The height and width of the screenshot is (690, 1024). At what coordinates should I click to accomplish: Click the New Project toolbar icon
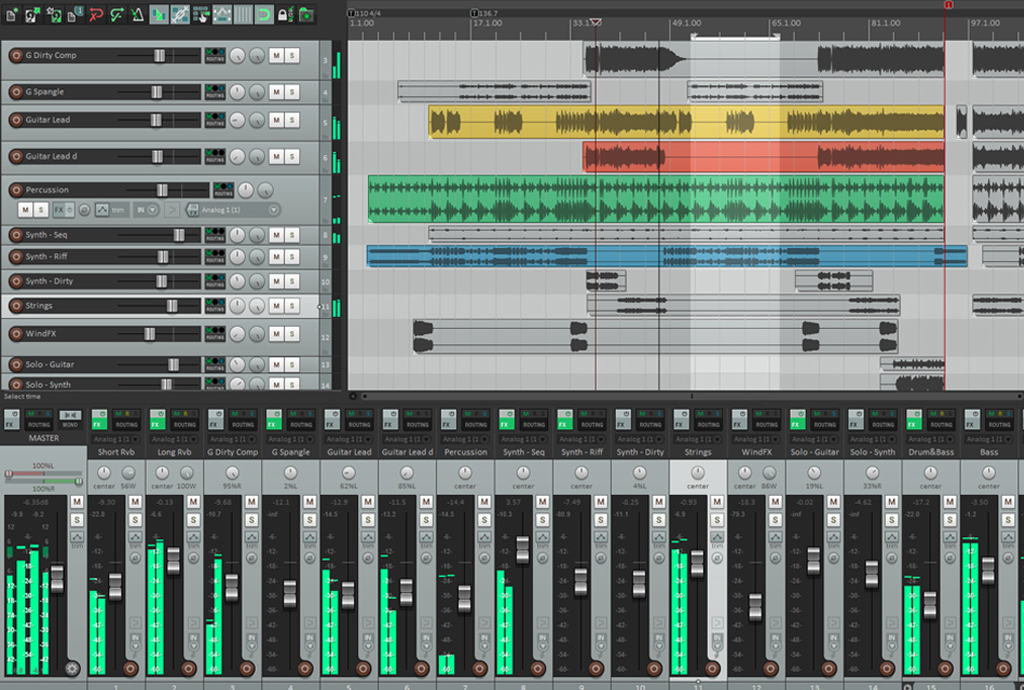pyautogui.click(x=11, y=15)
